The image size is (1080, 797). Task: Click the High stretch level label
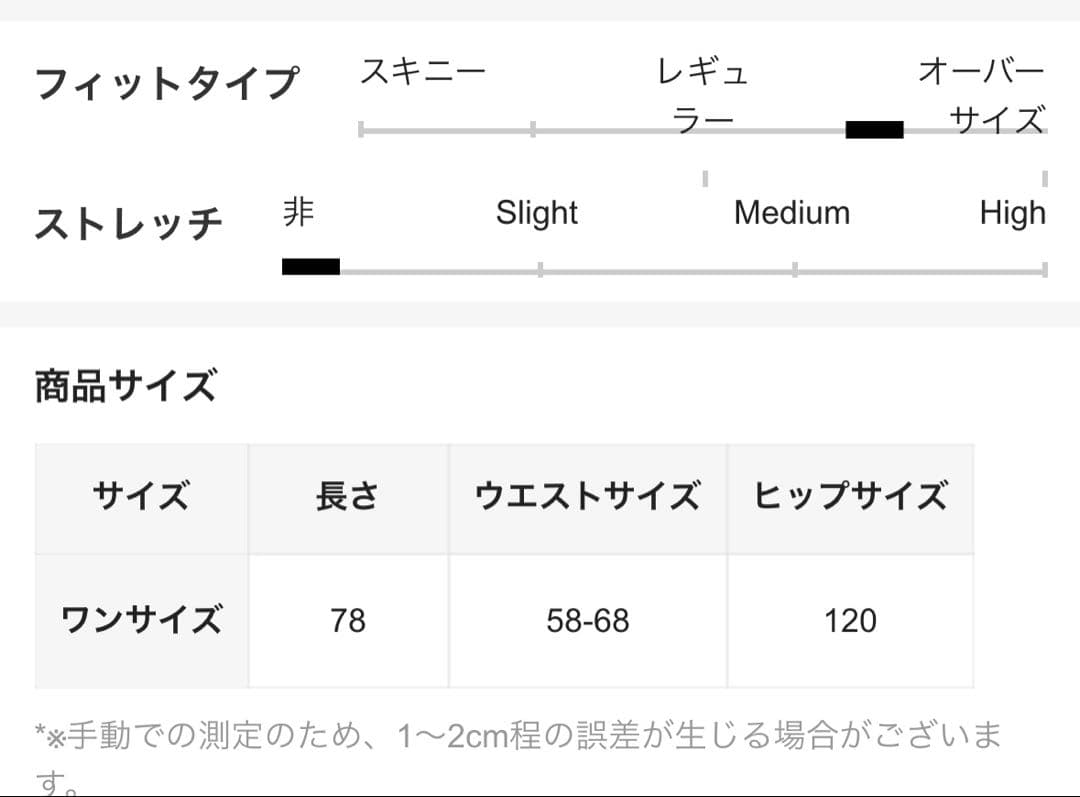click(x=1012, y=213)
